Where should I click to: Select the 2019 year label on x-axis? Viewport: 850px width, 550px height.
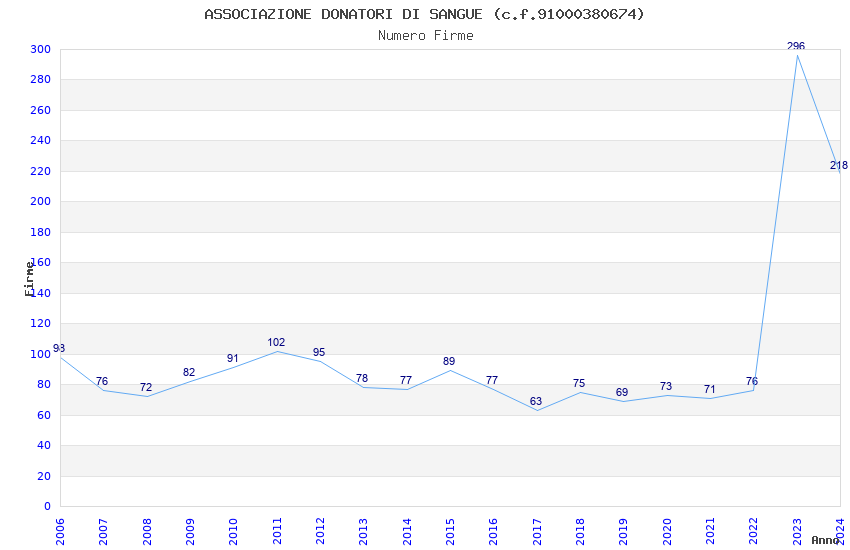(623, 530)
